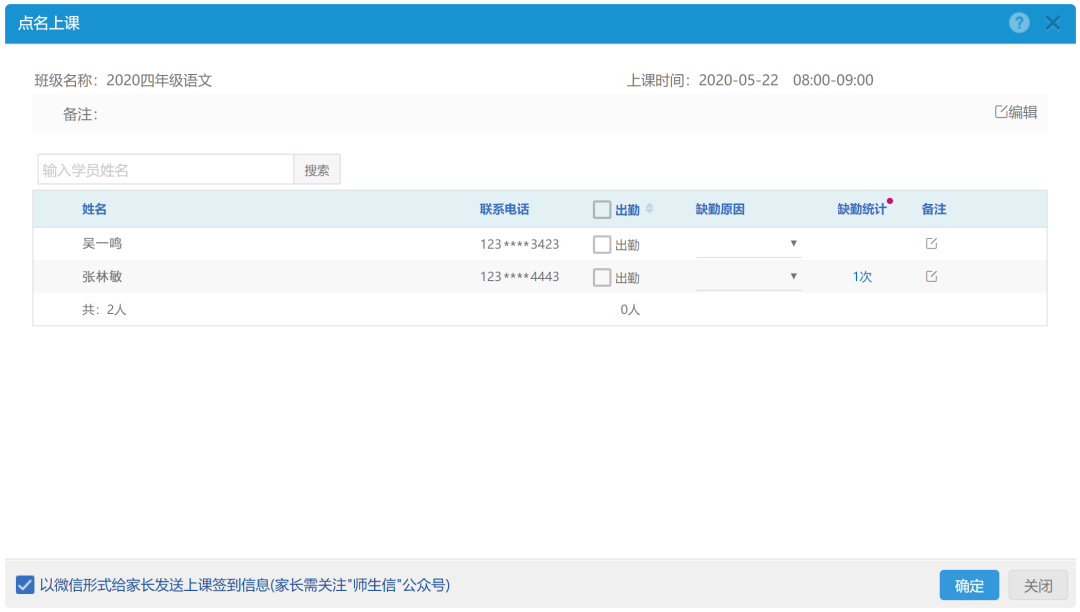The width and height of the screenshot is (1080, 612).
Task: Click the 搜索 button
Action: [x=317, y=170]
